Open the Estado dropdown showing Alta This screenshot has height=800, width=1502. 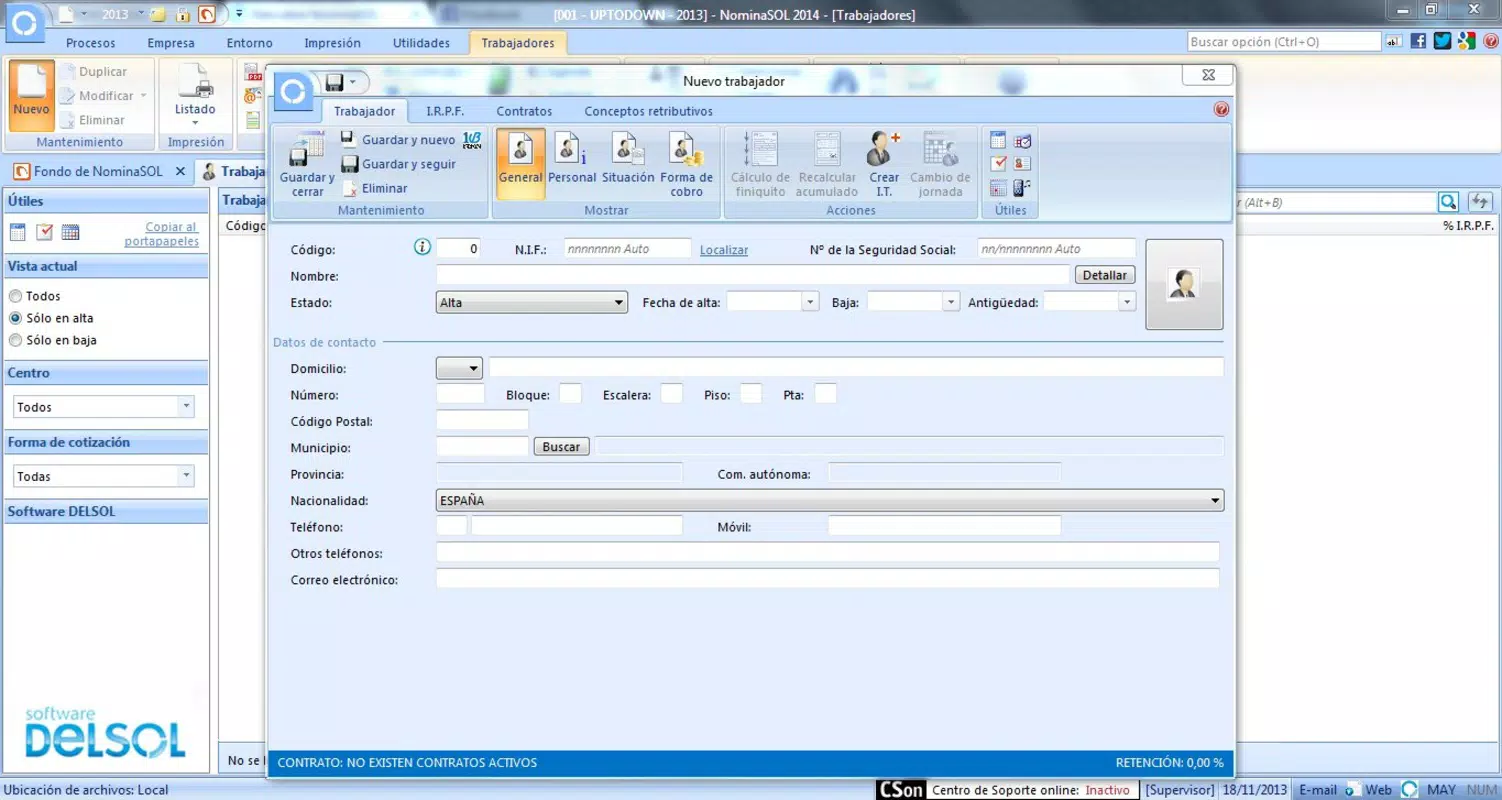tap(532, 302)
